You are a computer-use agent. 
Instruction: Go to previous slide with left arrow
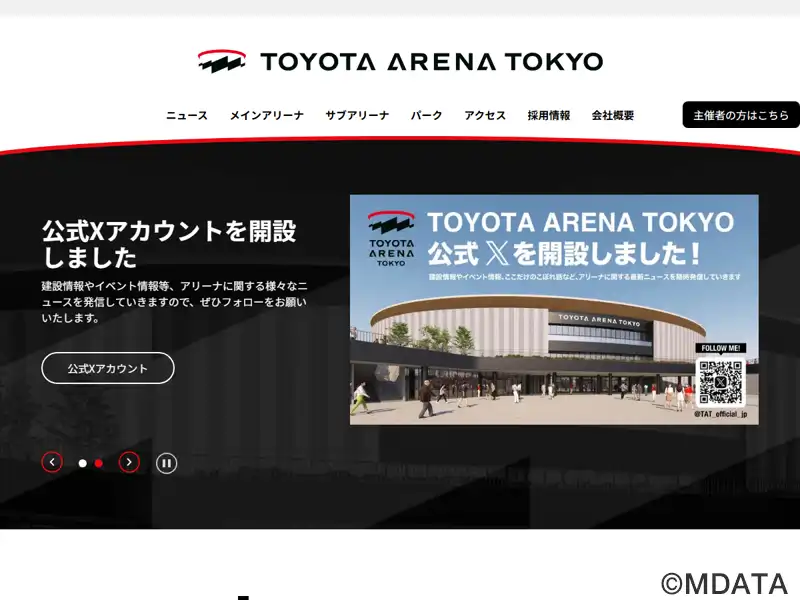[x=52, y=462]
